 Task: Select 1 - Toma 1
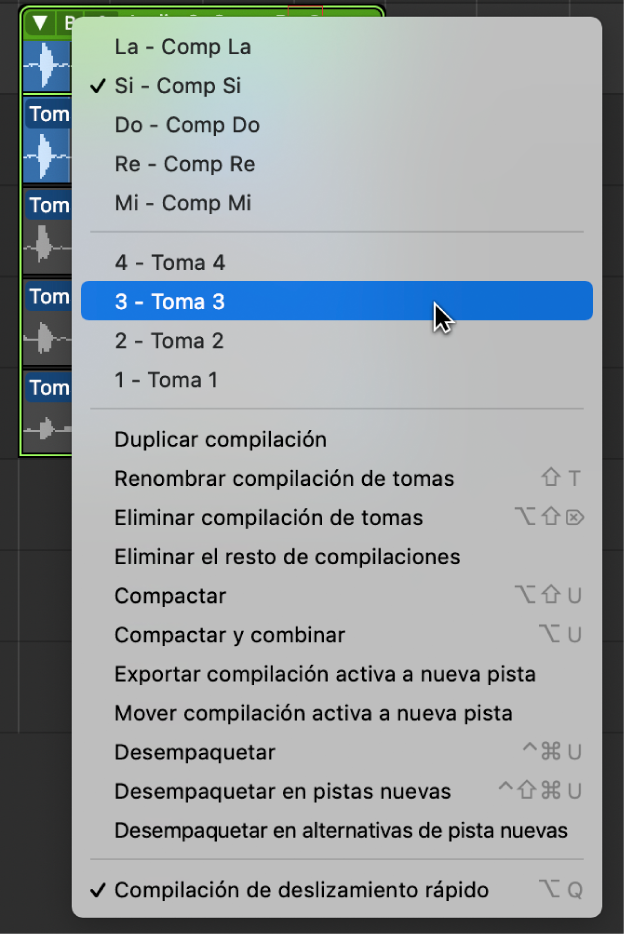166,380
